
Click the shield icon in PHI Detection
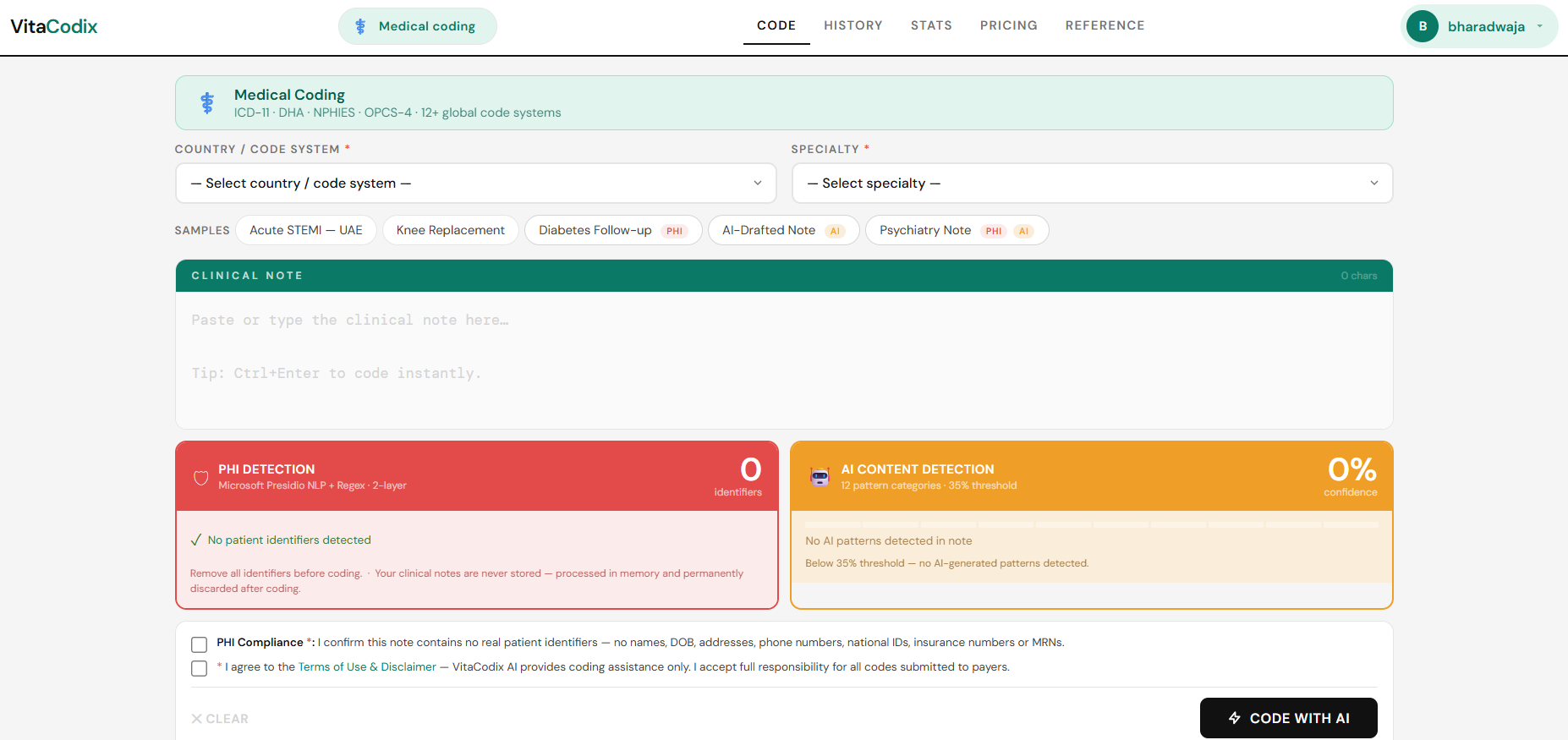pos(201,478)
